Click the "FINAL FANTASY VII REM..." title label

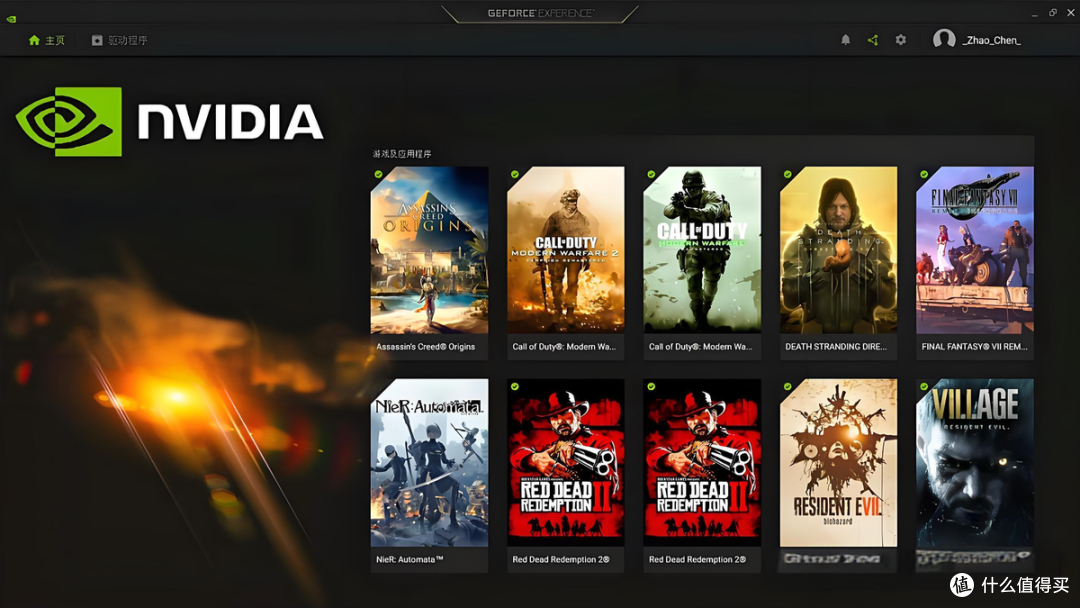point(974,347)
